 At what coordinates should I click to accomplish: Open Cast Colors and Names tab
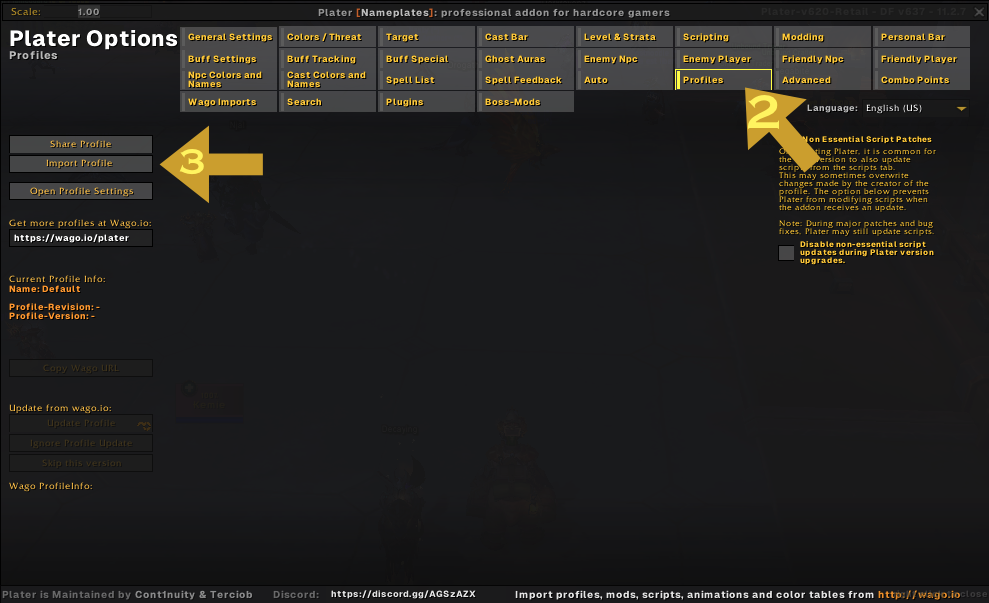coord(328,79)
